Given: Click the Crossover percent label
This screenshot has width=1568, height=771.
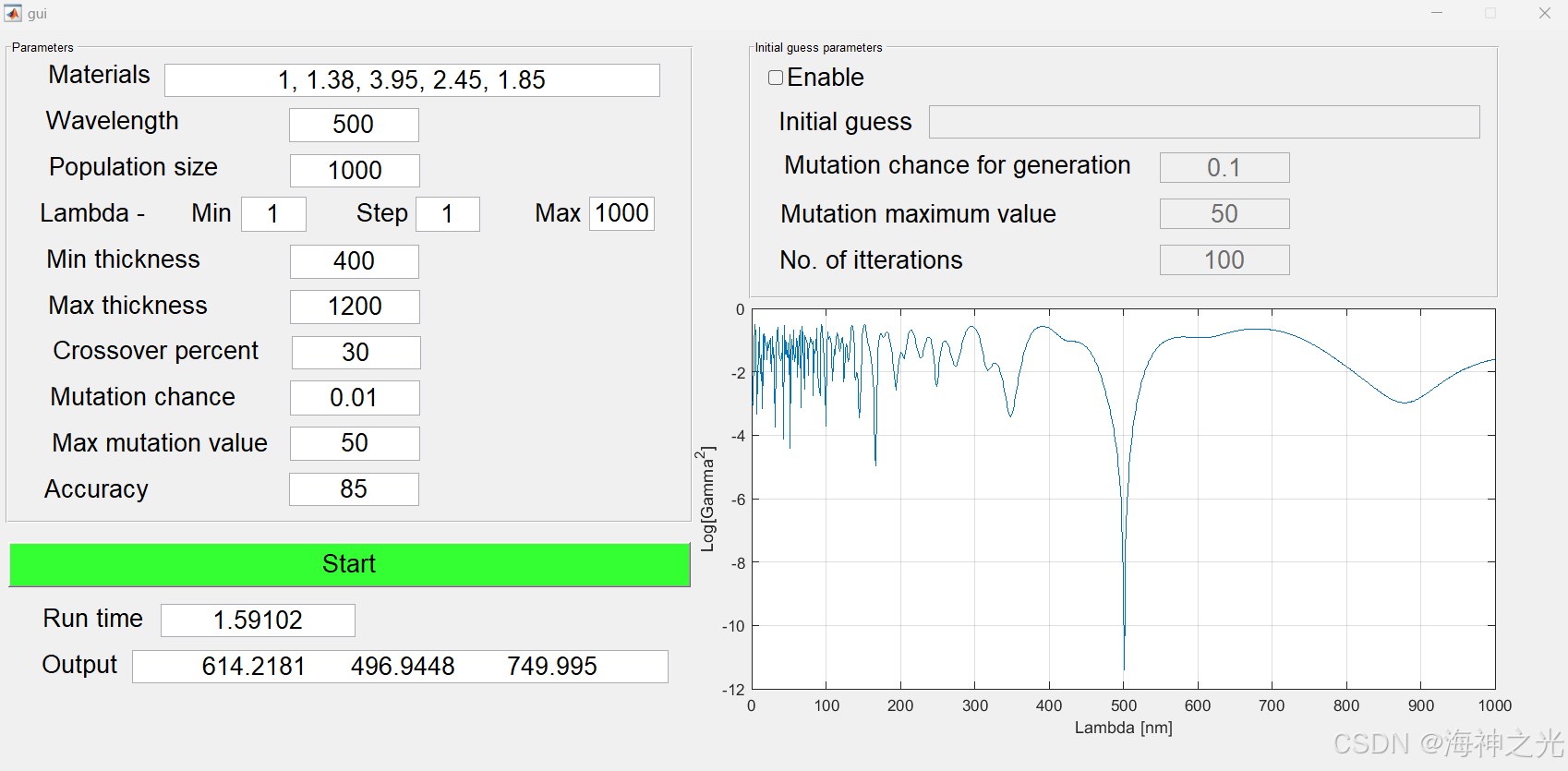Looking at the screenshot, I should click(x=155, y=351).
